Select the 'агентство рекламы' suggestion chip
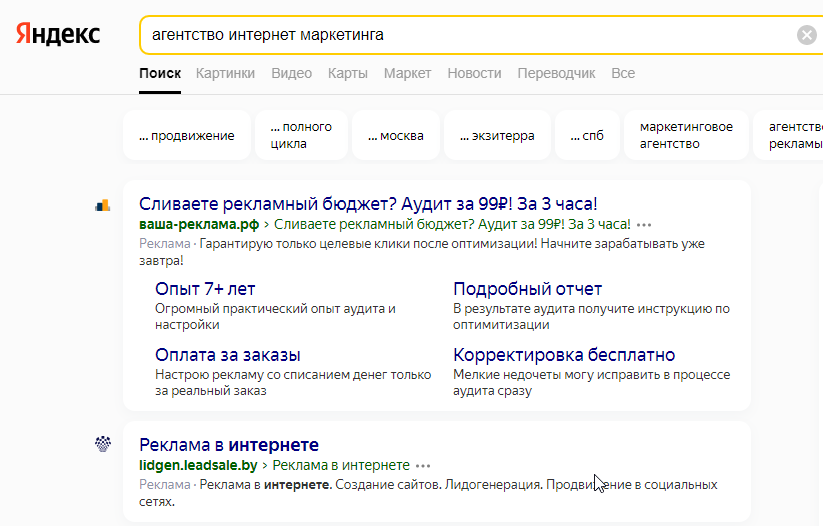Image resolution: width=823 pixels, height=526 pixels. (788, 135)
